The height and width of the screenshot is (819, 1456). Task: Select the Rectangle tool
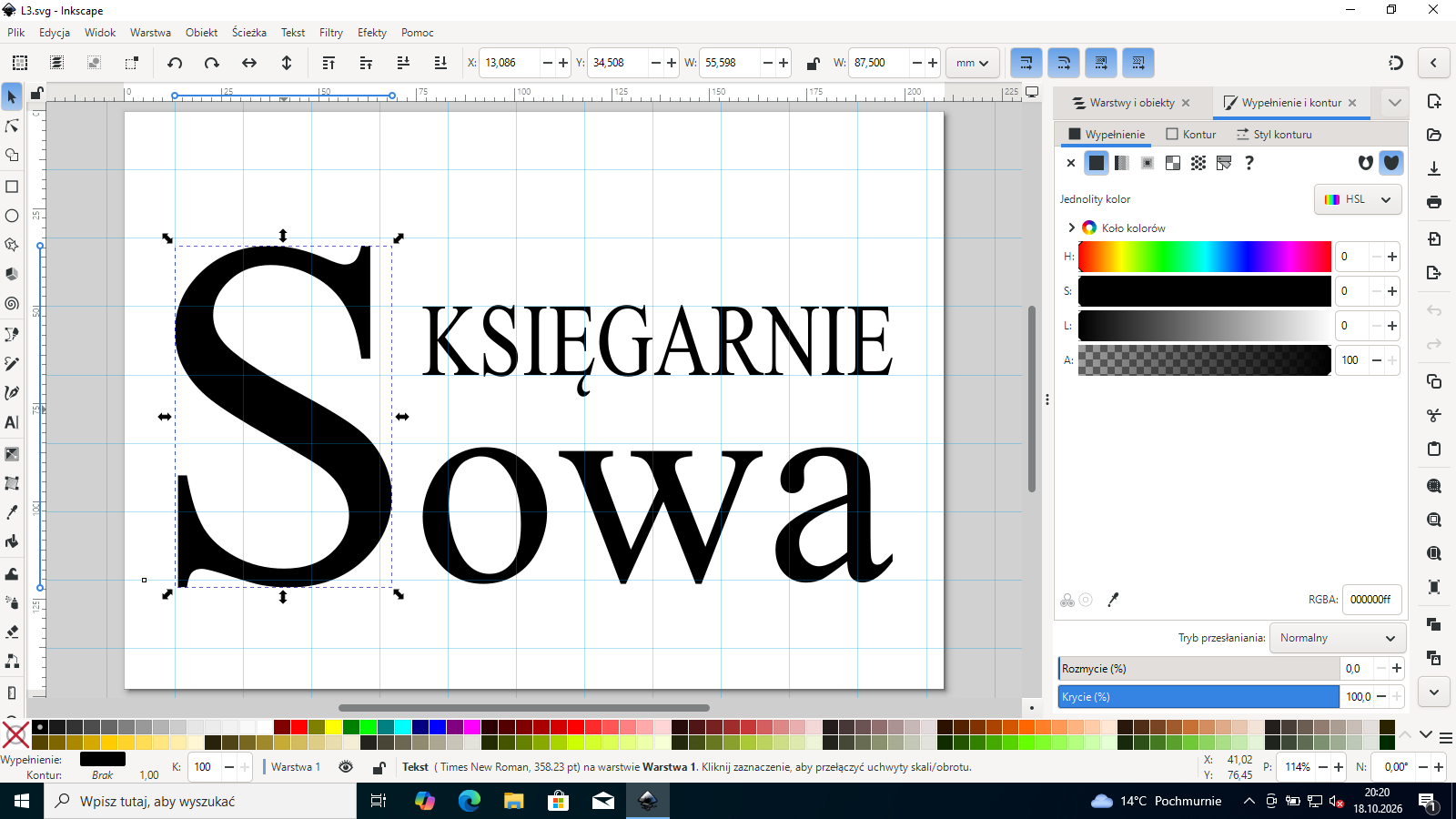coord(12,187)
